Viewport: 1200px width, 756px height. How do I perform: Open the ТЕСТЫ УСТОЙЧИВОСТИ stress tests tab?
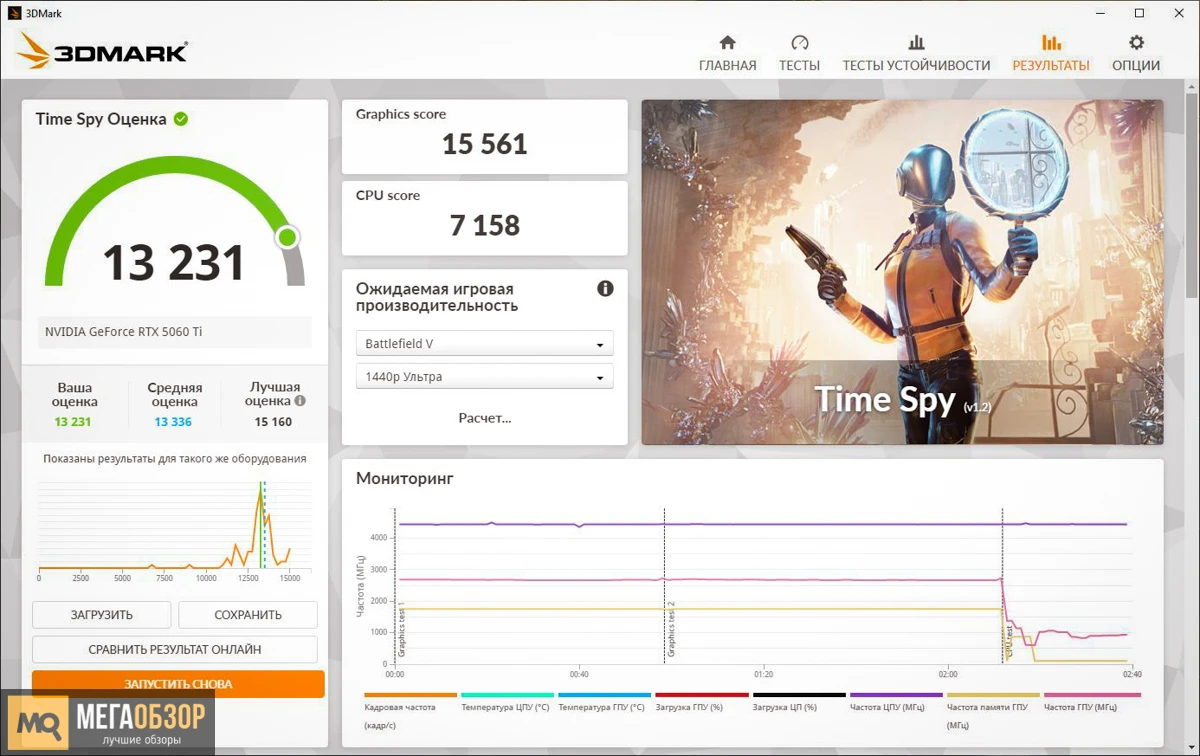(916, 54)
